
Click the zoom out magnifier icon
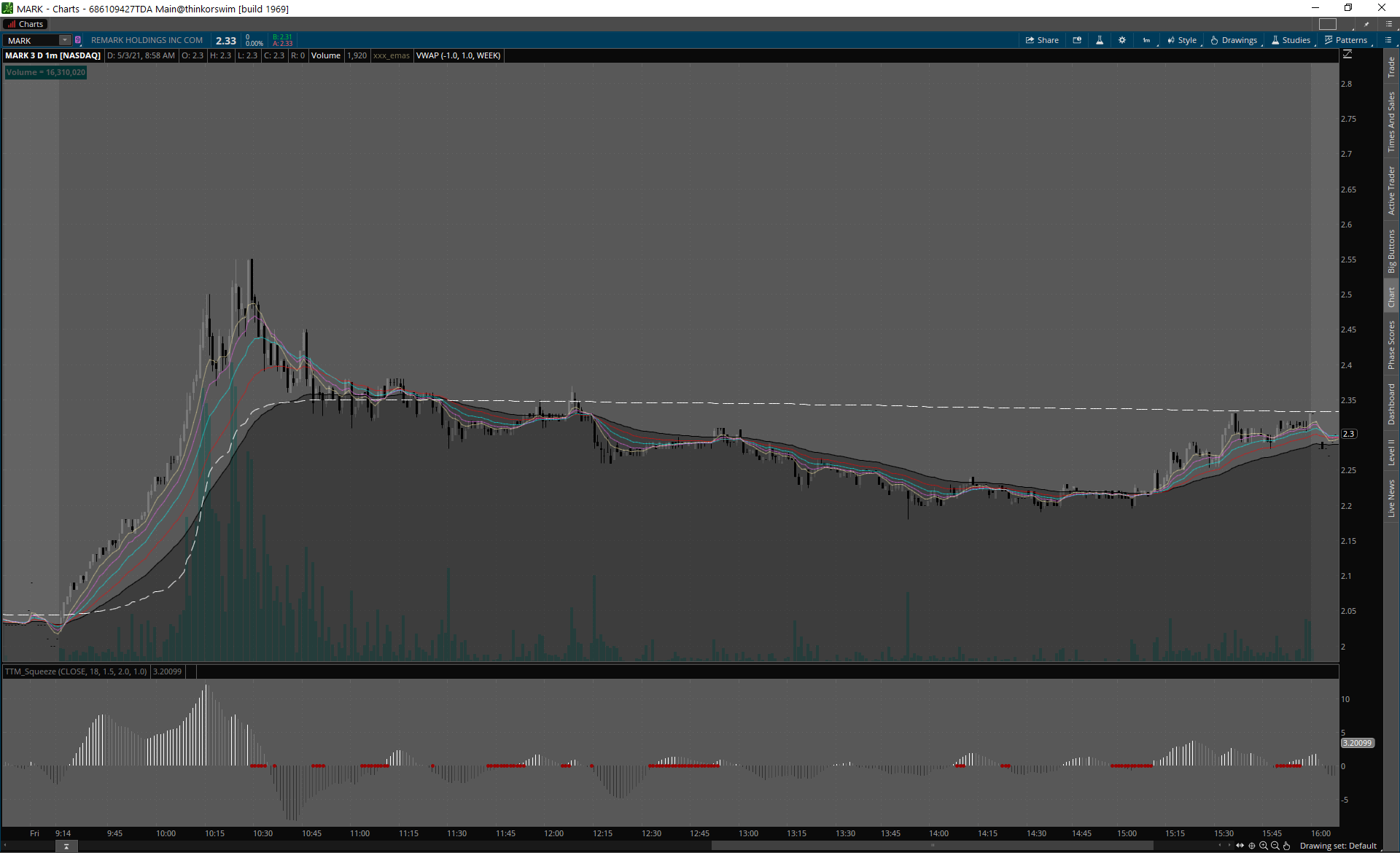[x=1275, y=846]
